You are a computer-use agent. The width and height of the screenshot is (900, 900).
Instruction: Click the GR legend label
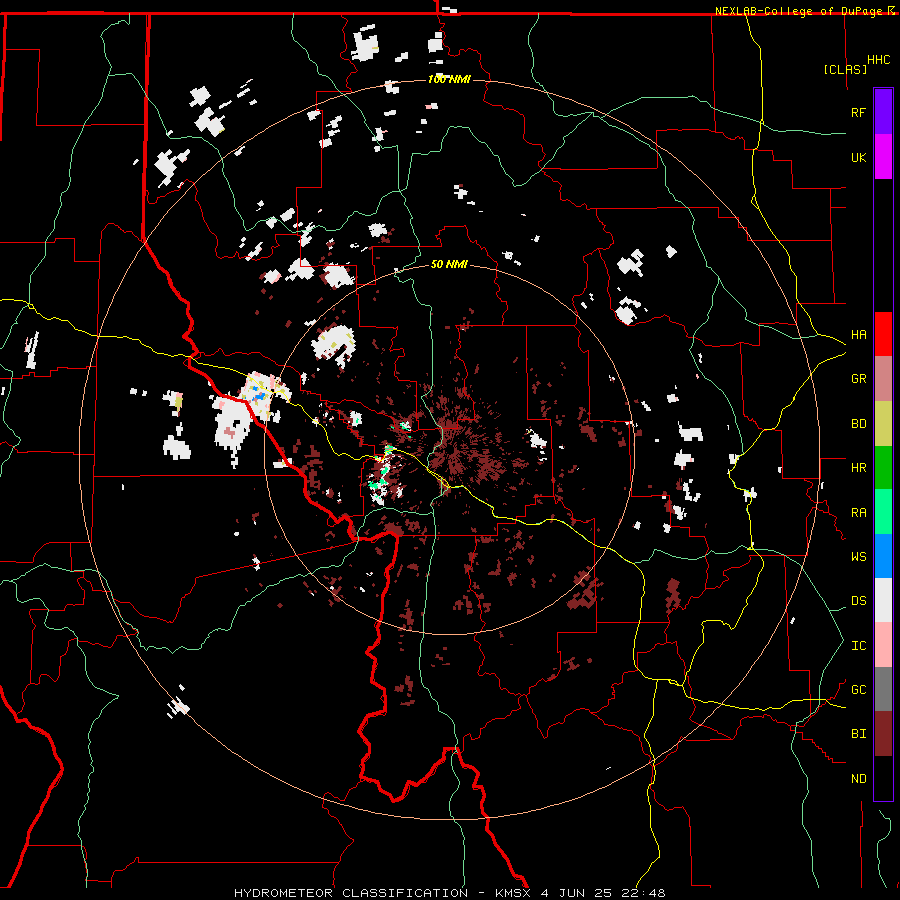(x=858, y=379)
